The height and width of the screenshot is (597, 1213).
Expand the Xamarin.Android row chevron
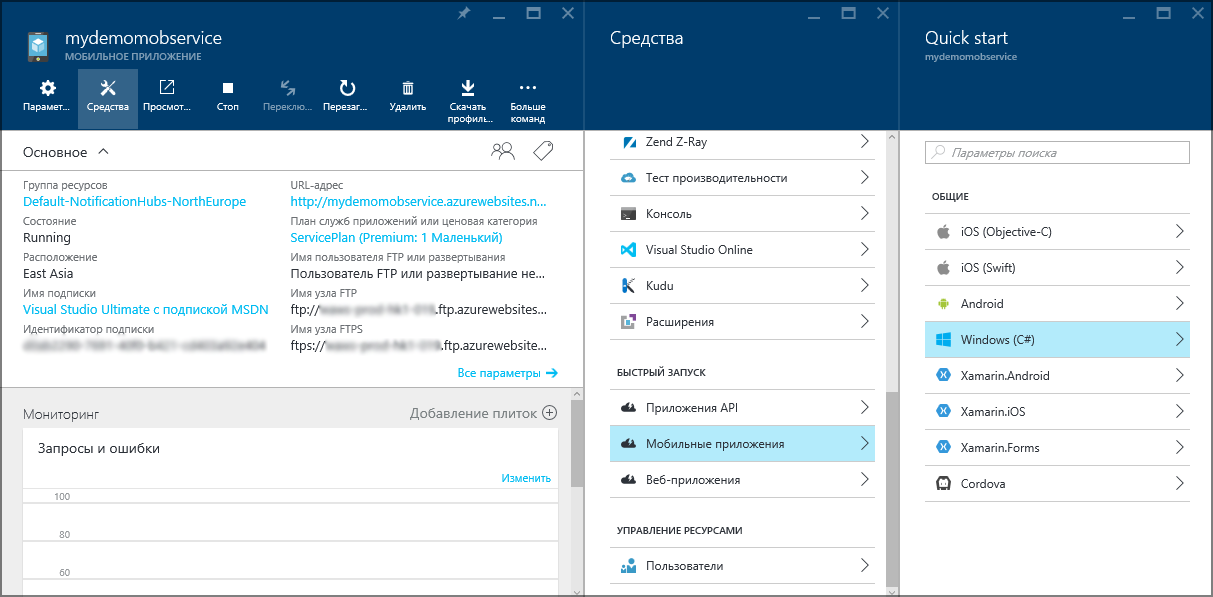(x=1180, y=376)
